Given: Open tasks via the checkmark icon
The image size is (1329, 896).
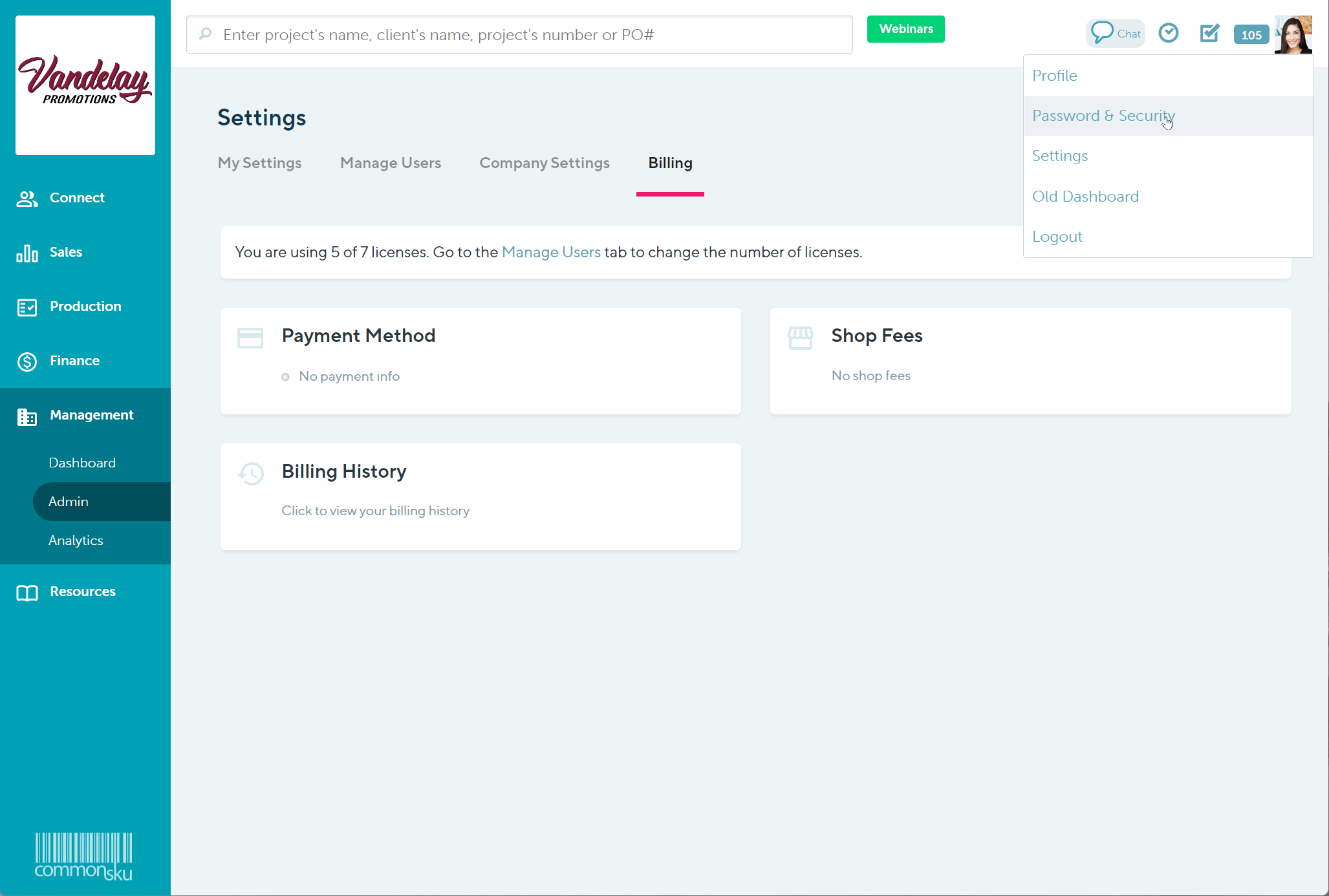Looking at the screenshot, I should (1209, 32).
